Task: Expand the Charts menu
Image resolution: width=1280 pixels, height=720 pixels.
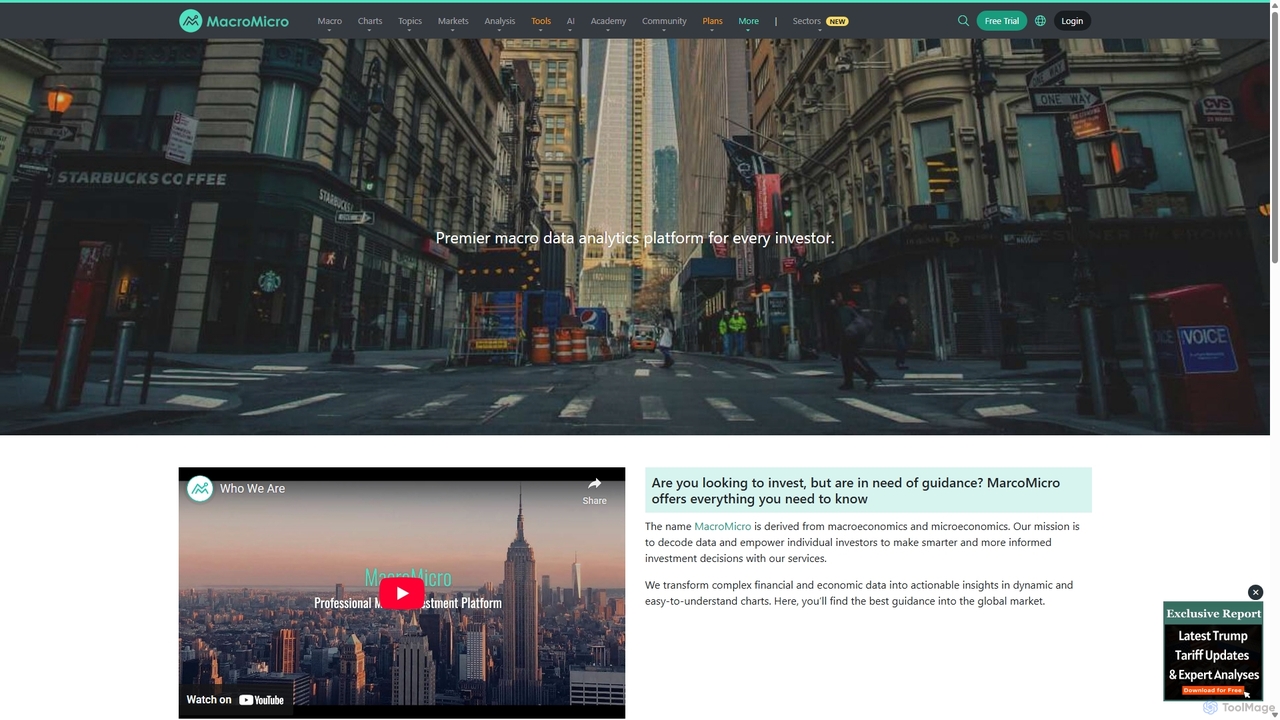Action: pos(370,21)
